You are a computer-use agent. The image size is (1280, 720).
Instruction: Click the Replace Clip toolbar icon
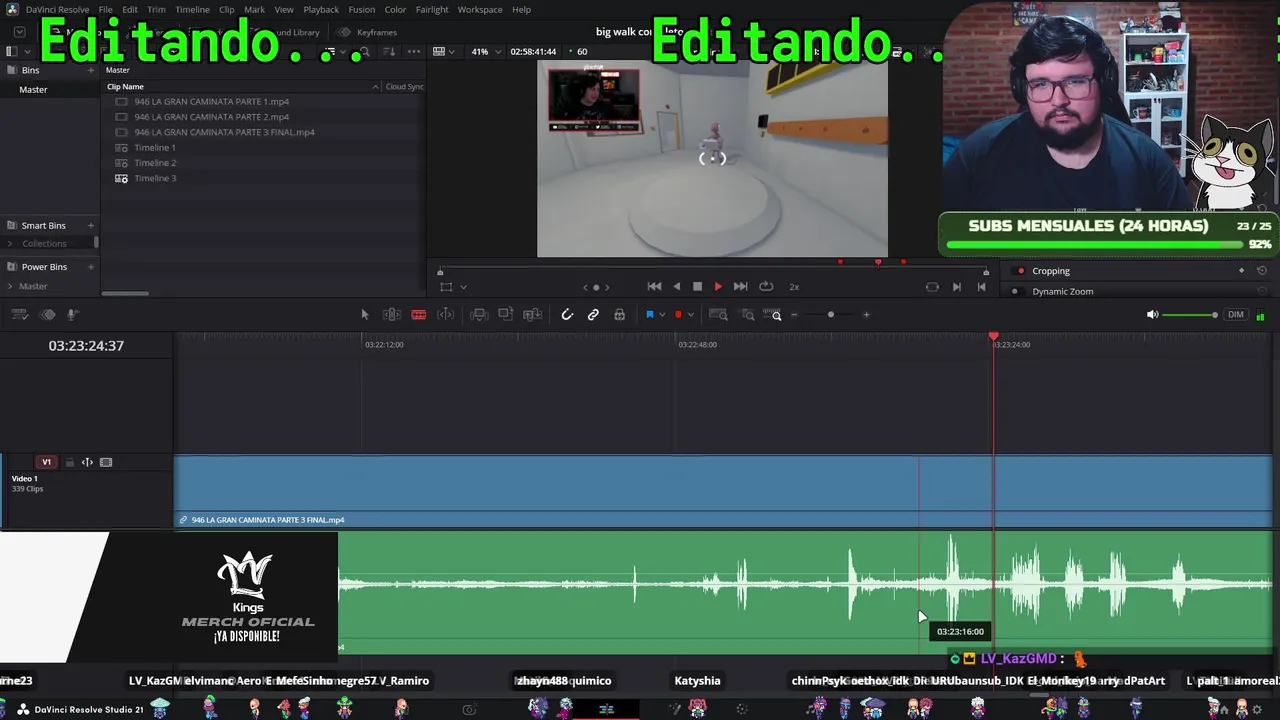(x=533, y=315)
